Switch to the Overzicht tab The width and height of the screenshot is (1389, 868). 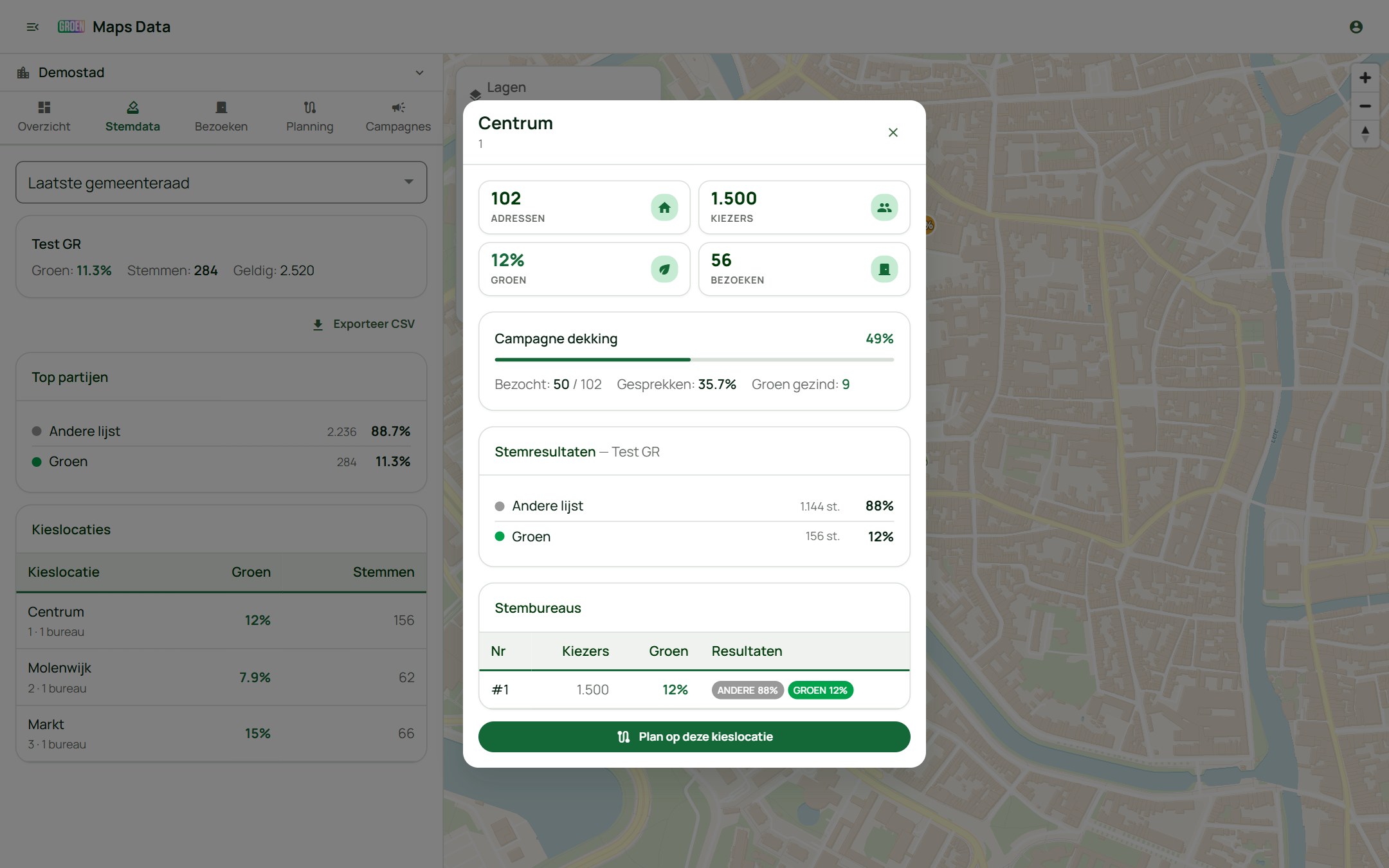point(44,117)
